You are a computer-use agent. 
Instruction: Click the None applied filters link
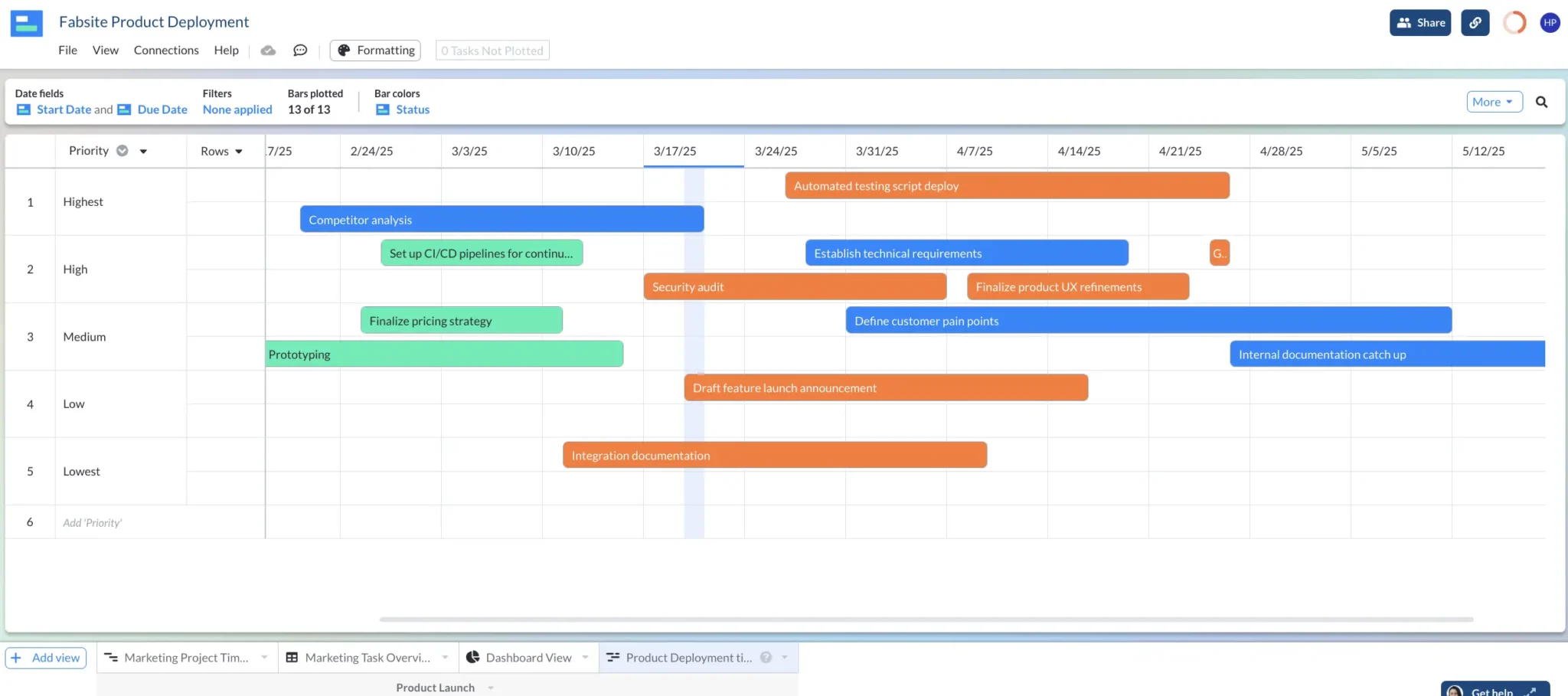(237, 109)
